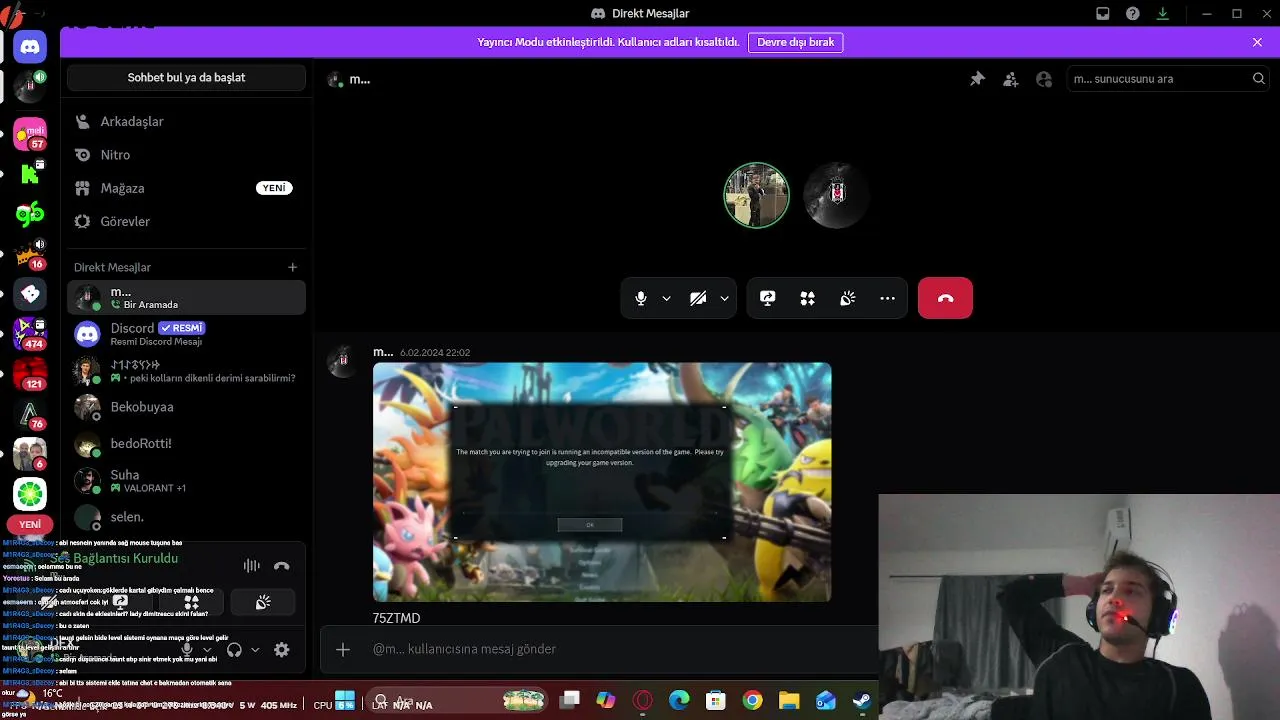Screen dimensions: 1280x720
Task: Open more call options ellipsis
Action: pos(887,298)
